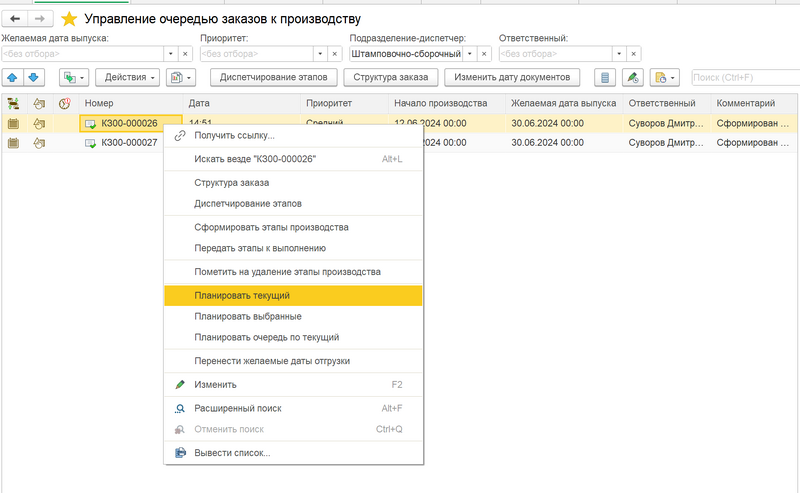This screenshot has height=493, width=800.
Task: Click document icon beside К300-000027
Action: pos(91,143)
